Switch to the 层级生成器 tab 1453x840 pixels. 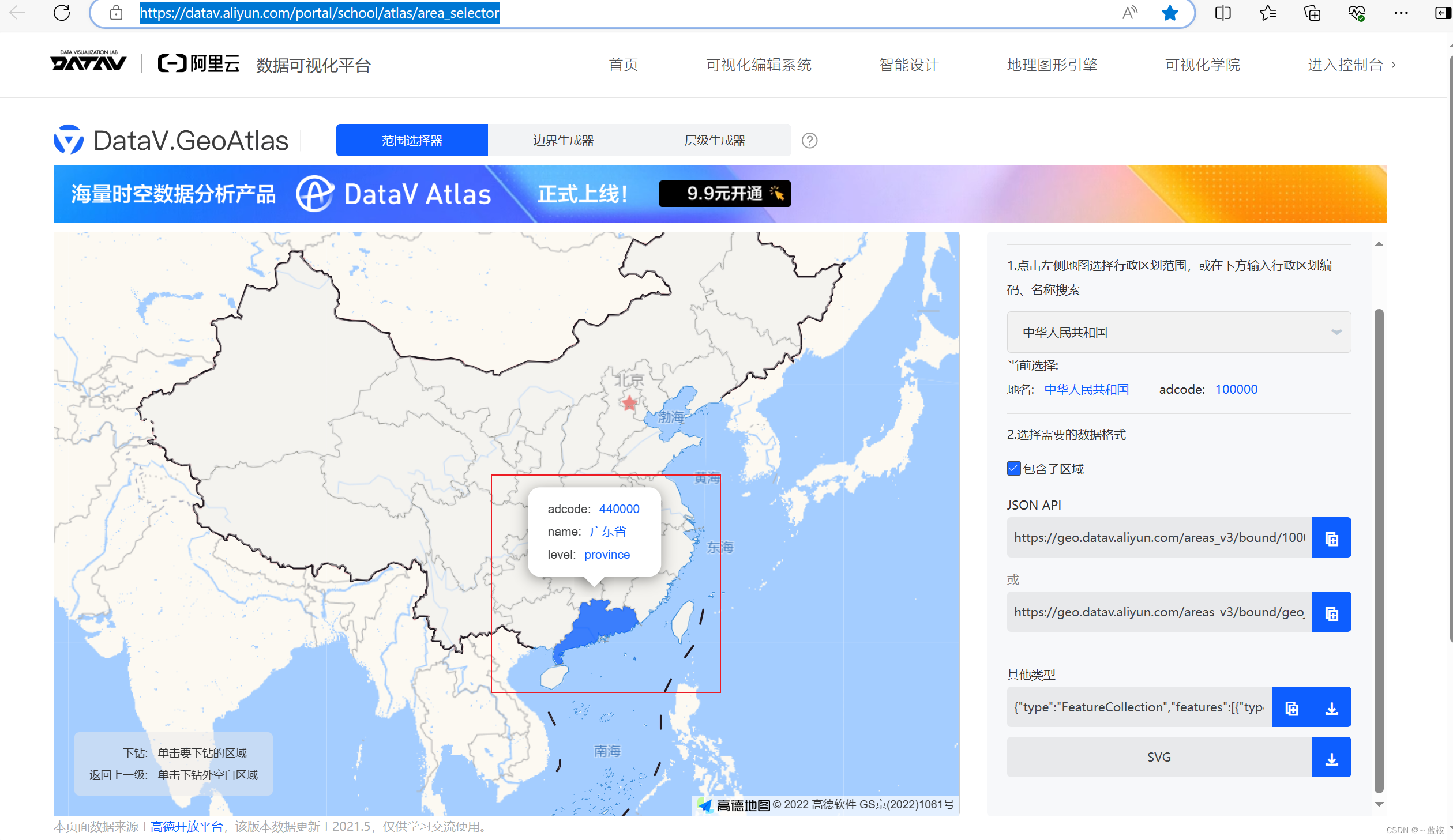click(714, 140)
